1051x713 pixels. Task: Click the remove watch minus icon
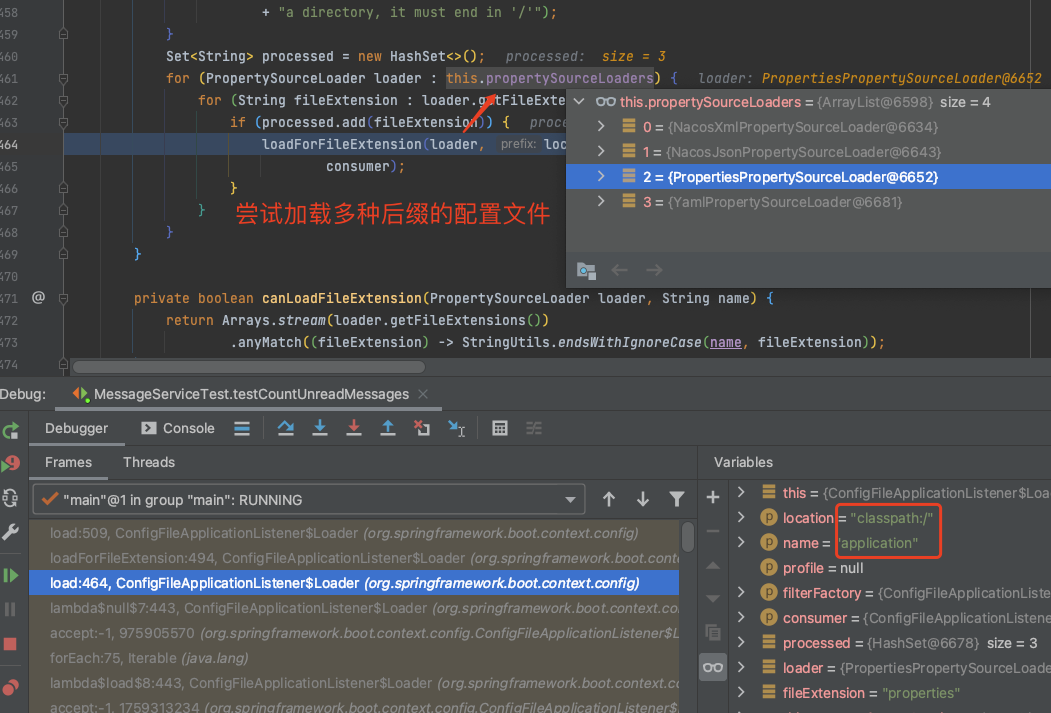(713, 531)
